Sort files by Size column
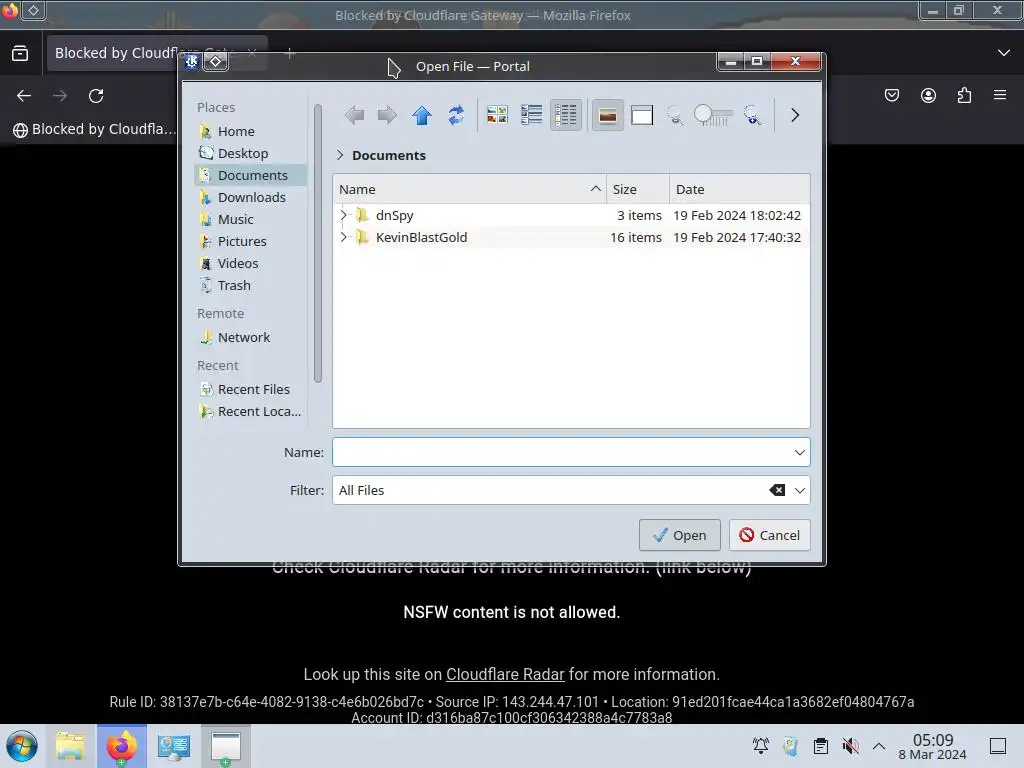 pyautogui.click(x=638, y=189)
